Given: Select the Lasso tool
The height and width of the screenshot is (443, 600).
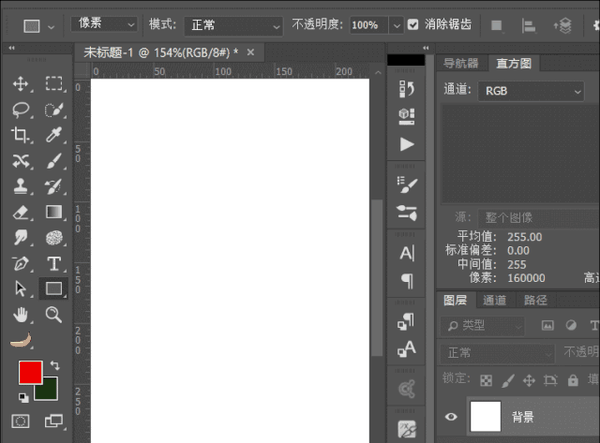Looking at the screenshot, I should (21, 109).
